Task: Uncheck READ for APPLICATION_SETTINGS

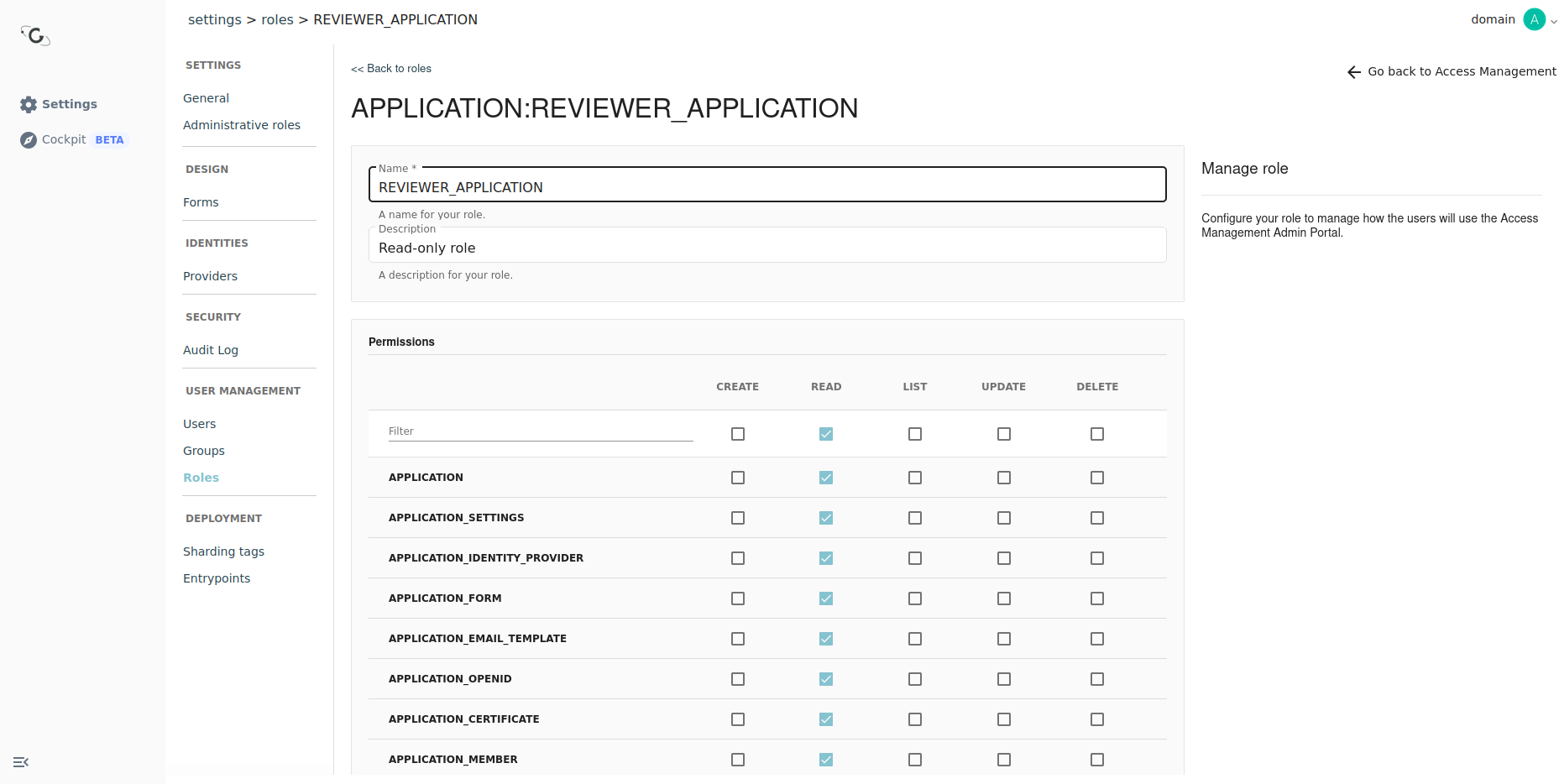Action: pos(826,518)
